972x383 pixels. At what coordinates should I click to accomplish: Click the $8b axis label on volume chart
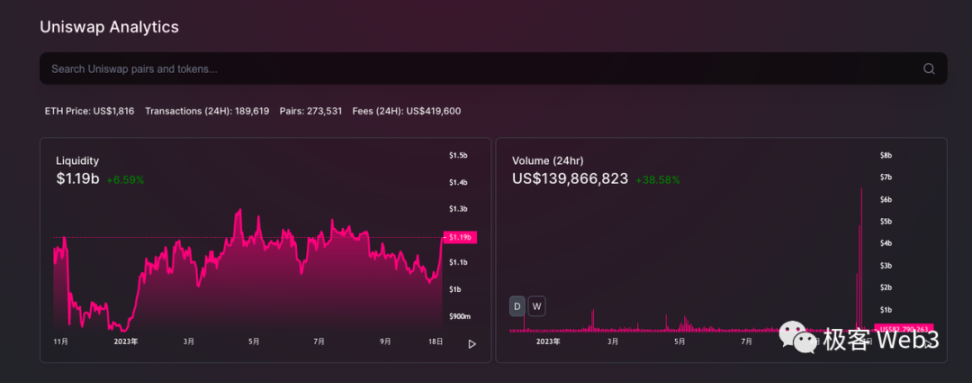coord(886,156)
